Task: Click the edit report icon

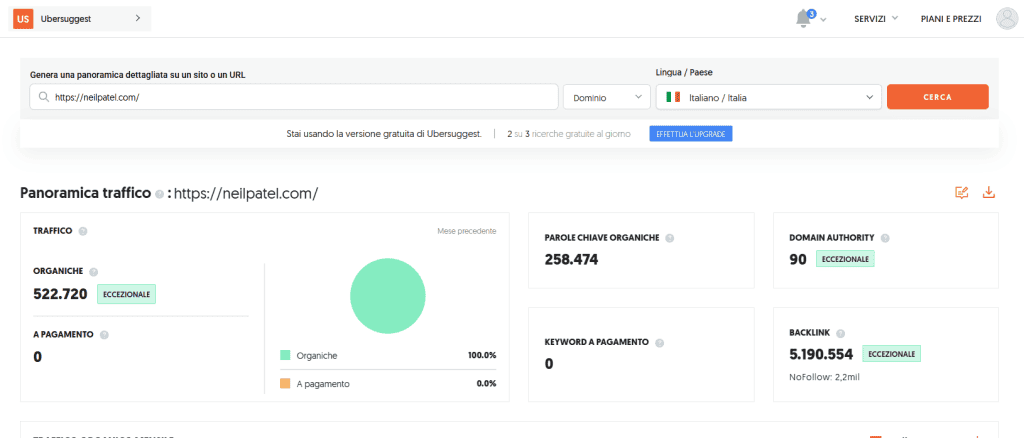Action: [x=961, y=192]
